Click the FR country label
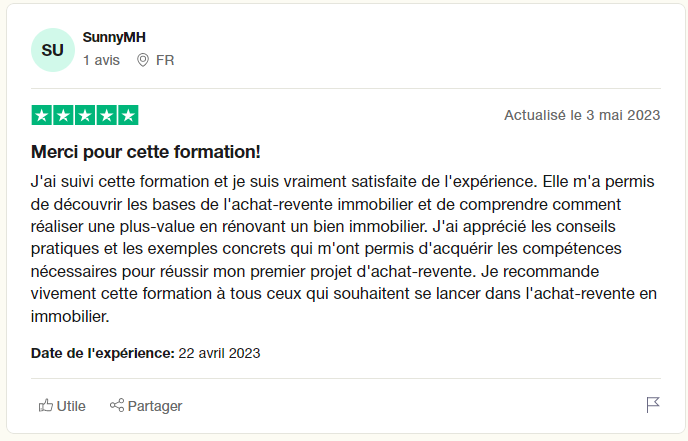 coord(165,60)
